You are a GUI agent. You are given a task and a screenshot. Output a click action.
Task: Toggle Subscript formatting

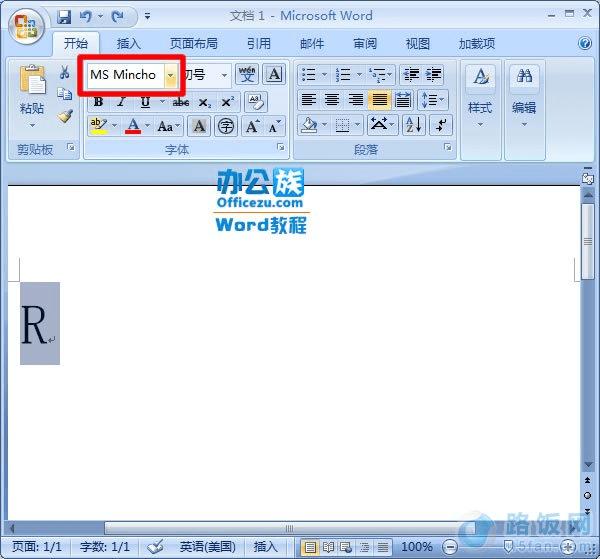point(204,102)
